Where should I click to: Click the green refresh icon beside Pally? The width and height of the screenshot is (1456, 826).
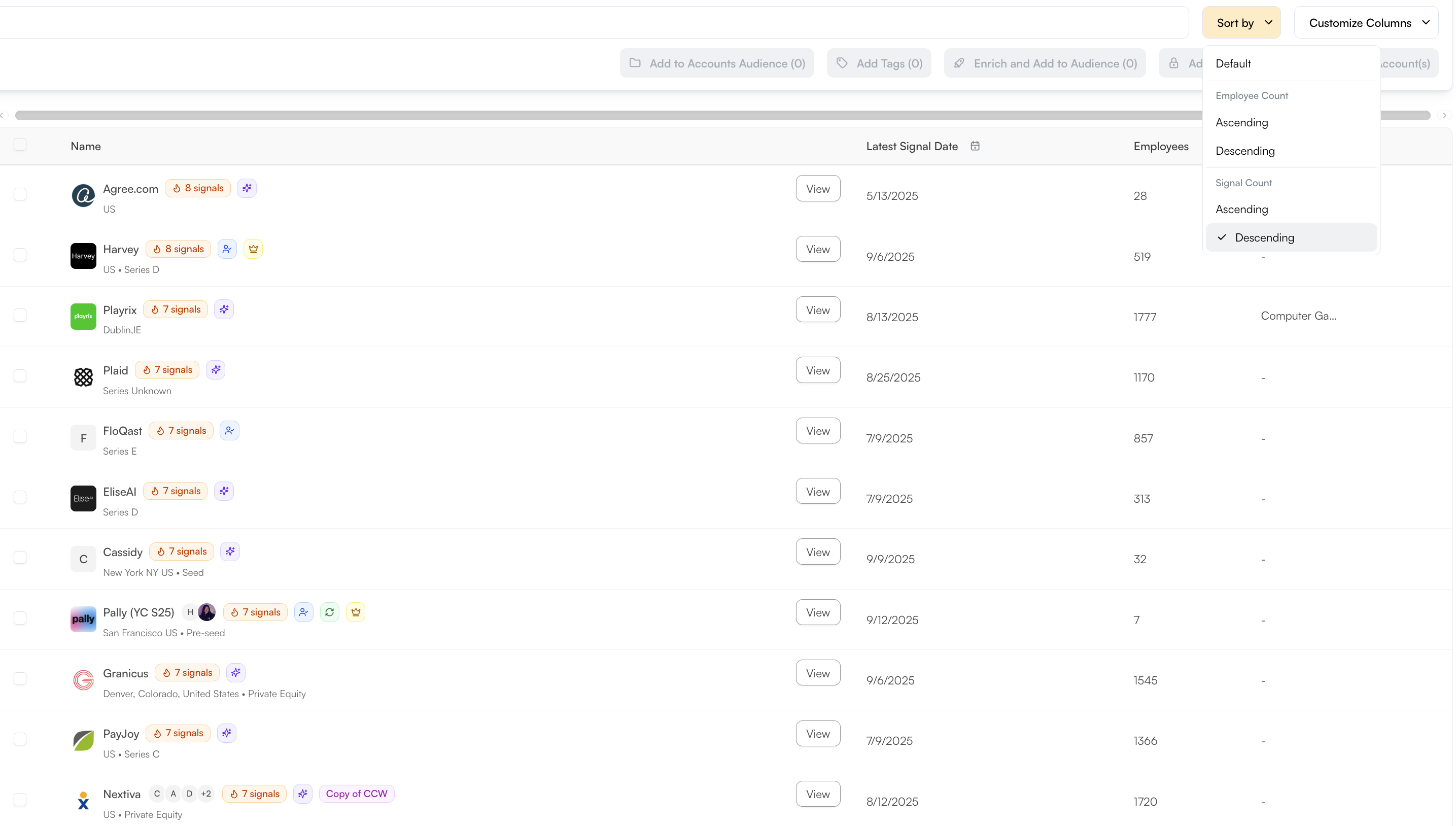330,613
